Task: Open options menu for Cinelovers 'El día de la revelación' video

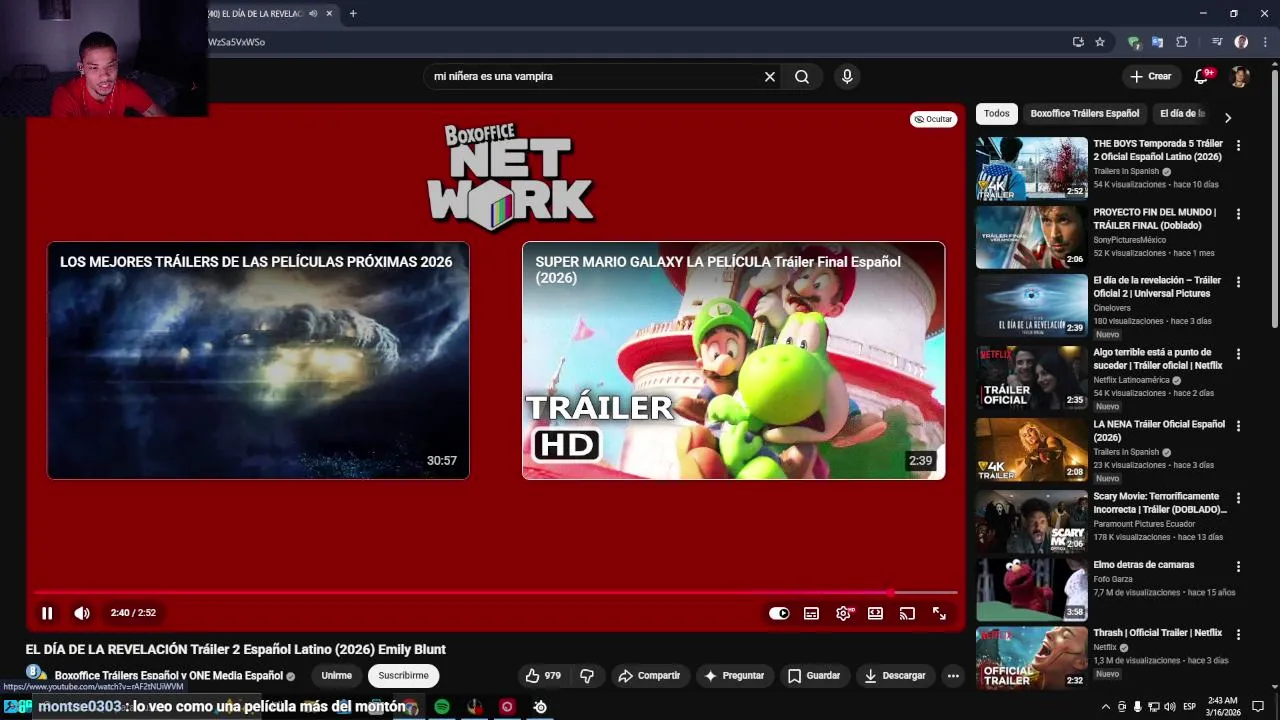Action: [1238, 282]
